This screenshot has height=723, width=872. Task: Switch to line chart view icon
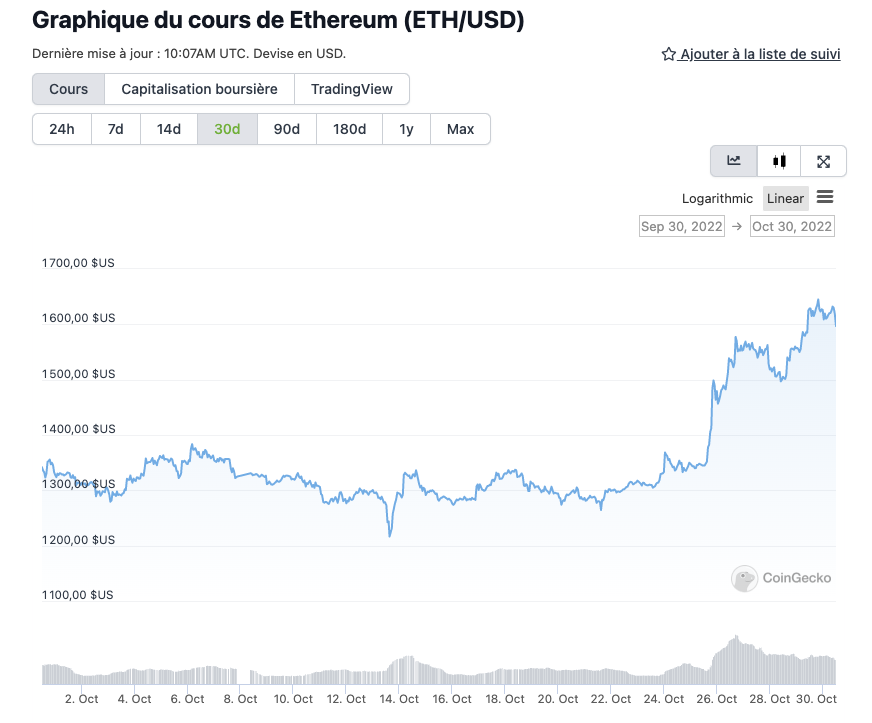(734, 161)
